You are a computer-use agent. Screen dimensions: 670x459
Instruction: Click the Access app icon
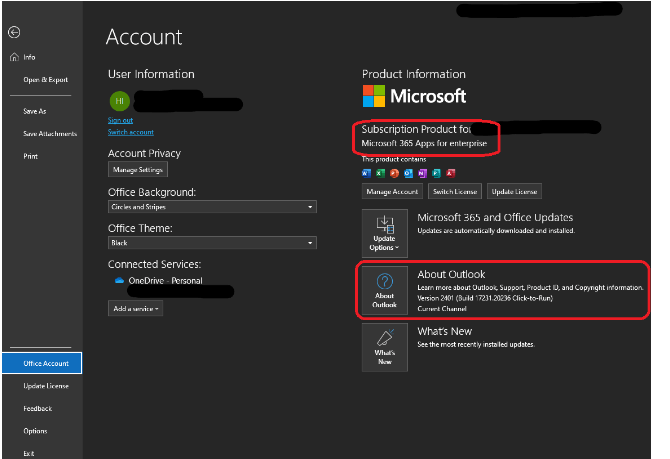tap(450, 173)
